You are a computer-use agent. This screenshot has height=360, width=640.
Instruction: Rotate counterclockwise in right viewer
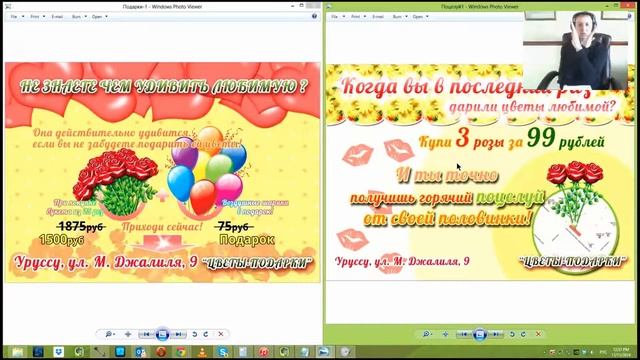[512, 334]
